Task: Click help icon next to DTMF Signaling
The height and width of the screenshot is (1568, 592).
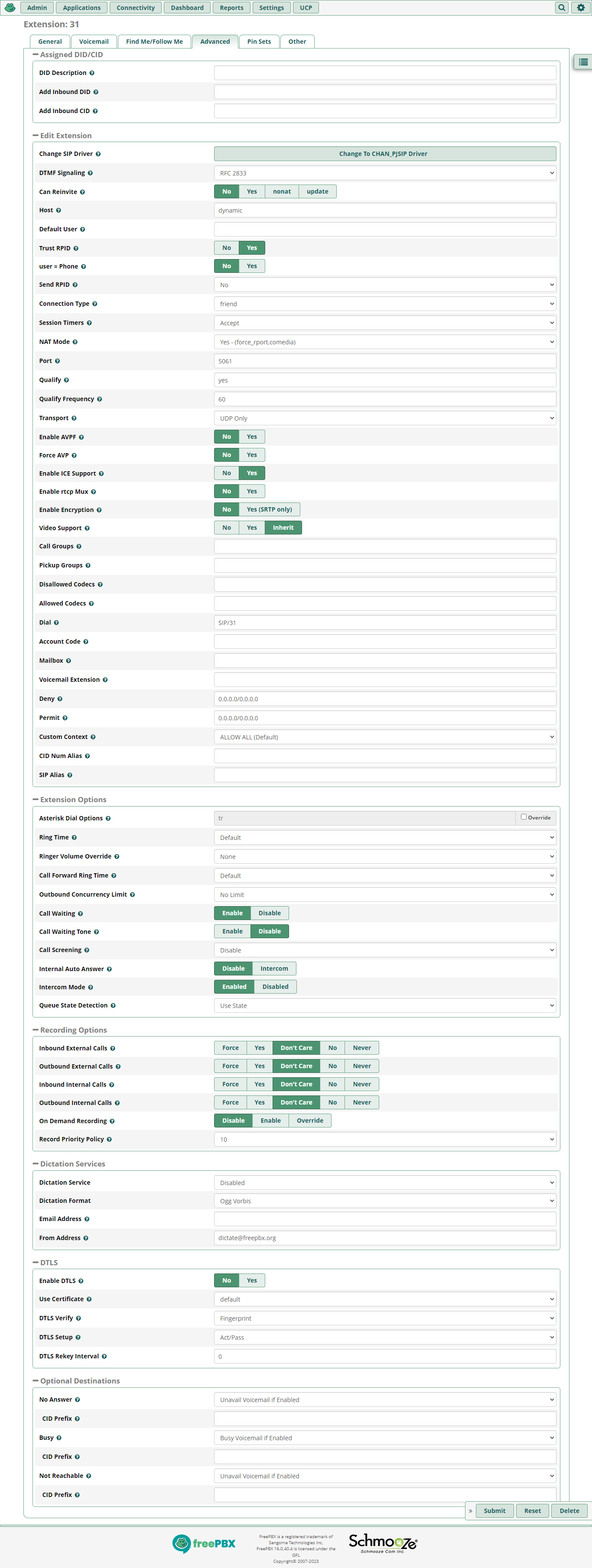Action: 90,174
